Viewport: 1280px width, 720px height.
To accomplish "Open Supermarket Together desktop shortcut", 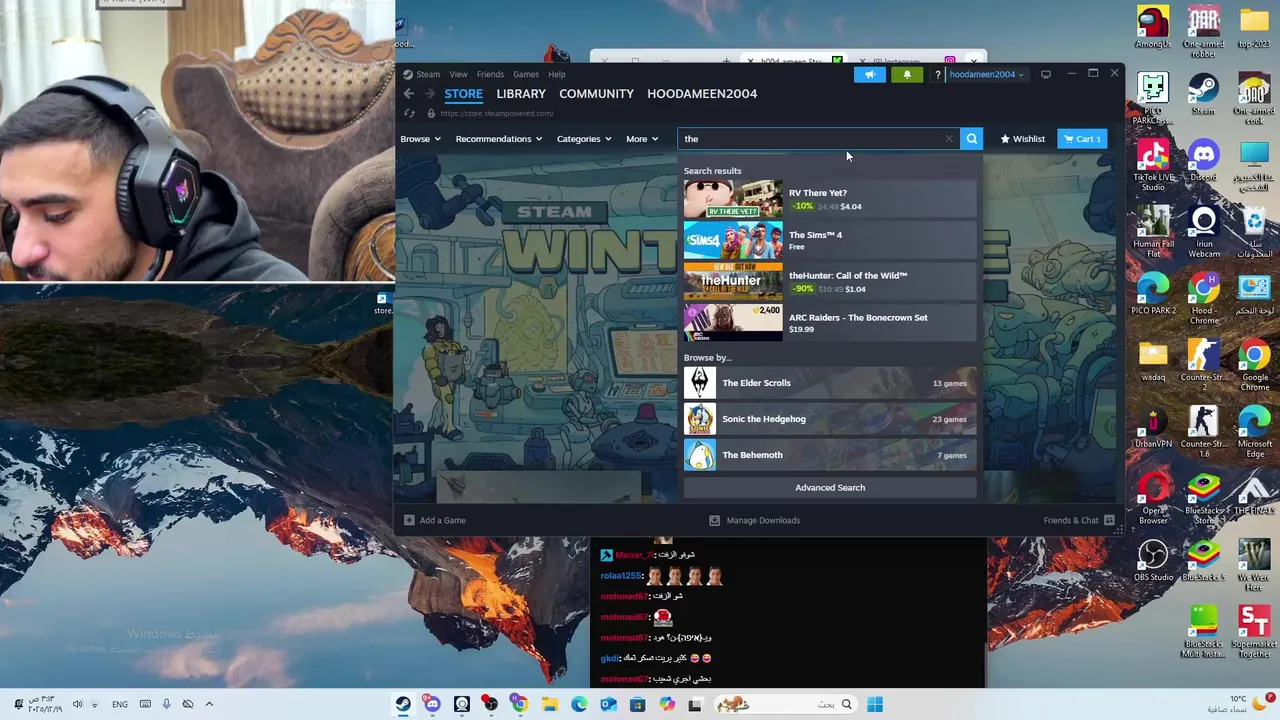I will click(x=1254, y=632).
